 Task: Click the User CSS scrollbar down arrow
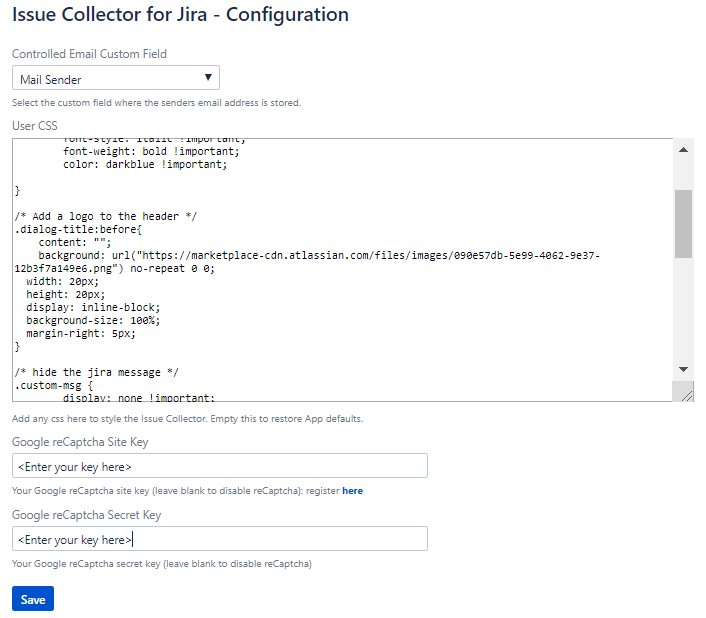pos(684,369)
